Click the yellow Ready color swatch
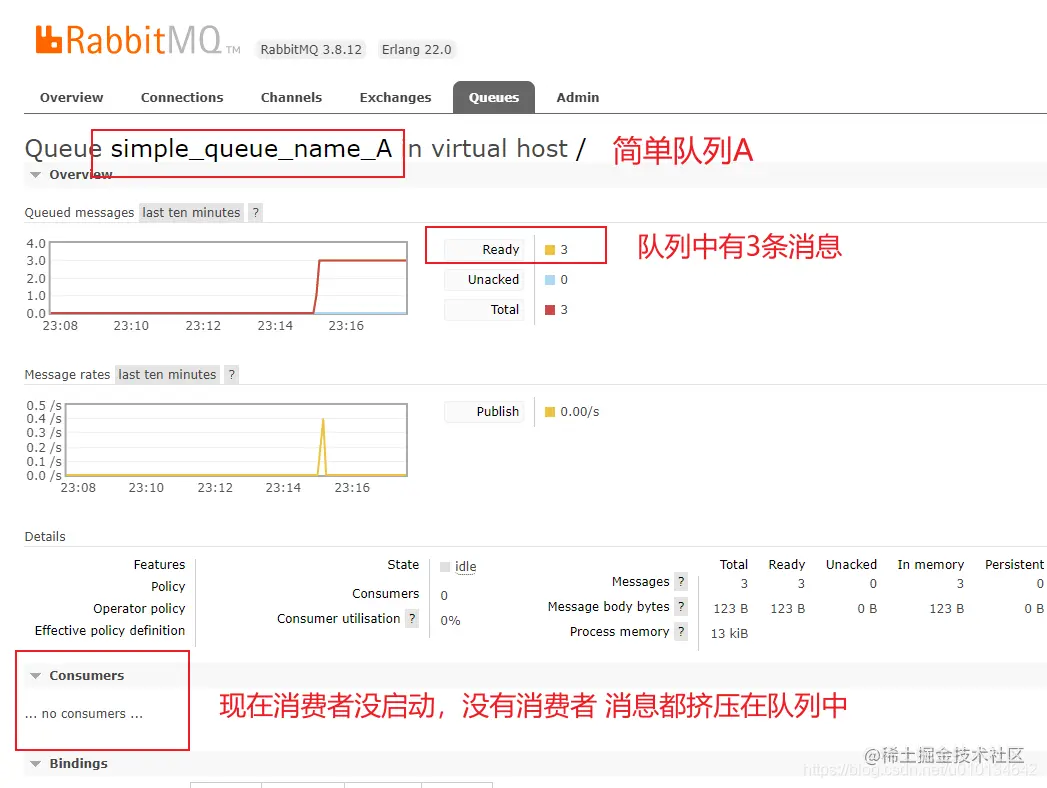 coord(550,250)
